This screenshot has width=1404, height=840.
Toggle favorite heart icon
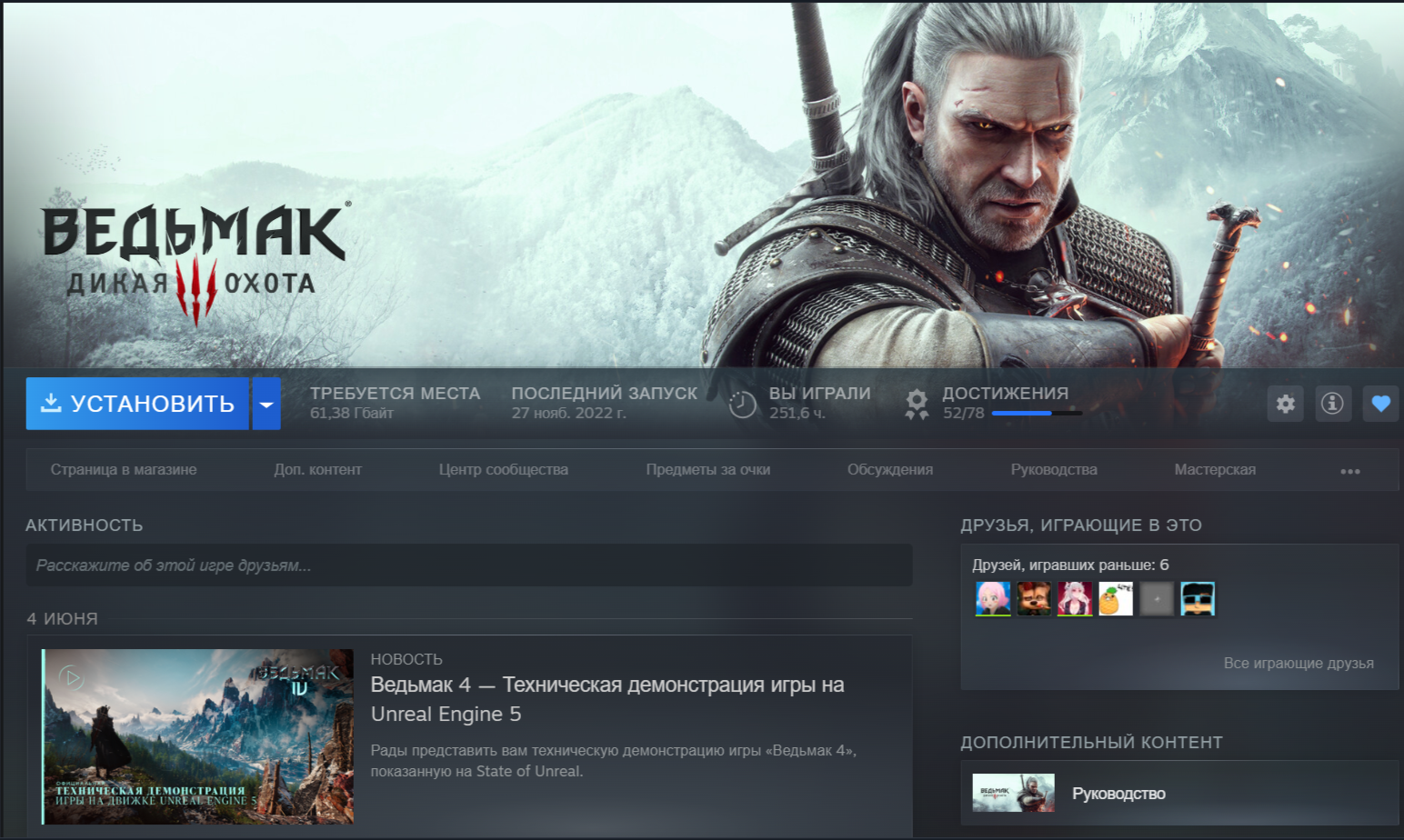point(1380,404)
